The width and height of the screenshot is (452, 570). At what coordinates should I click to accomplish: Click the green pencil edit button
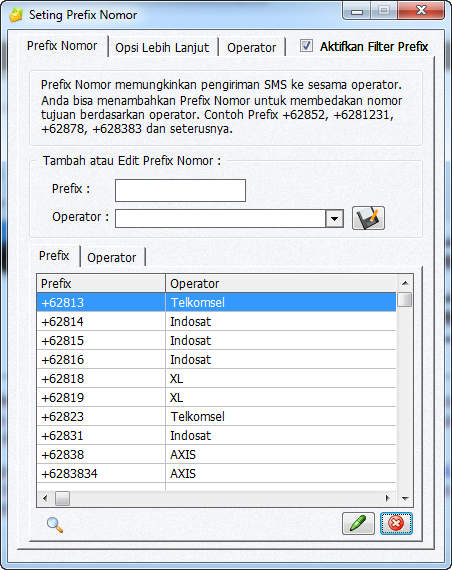[358, 524]
